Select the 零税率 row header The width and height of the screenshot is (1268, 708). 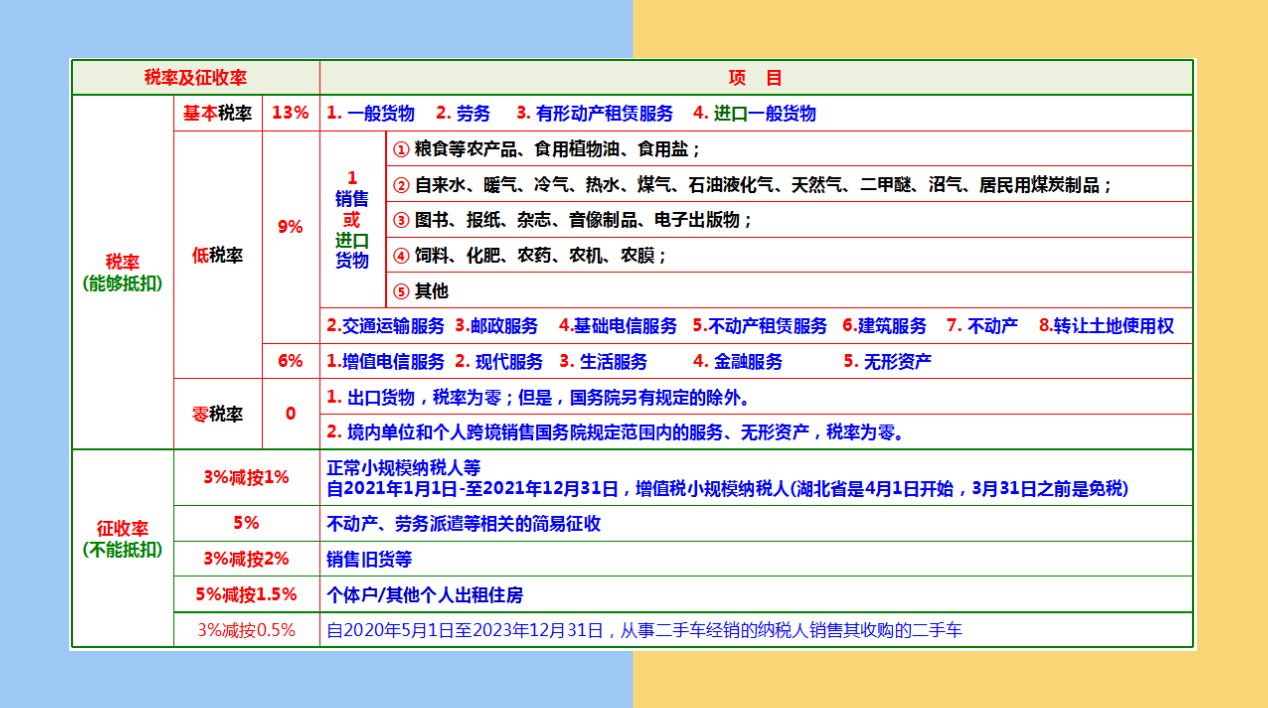click(218, 413)
